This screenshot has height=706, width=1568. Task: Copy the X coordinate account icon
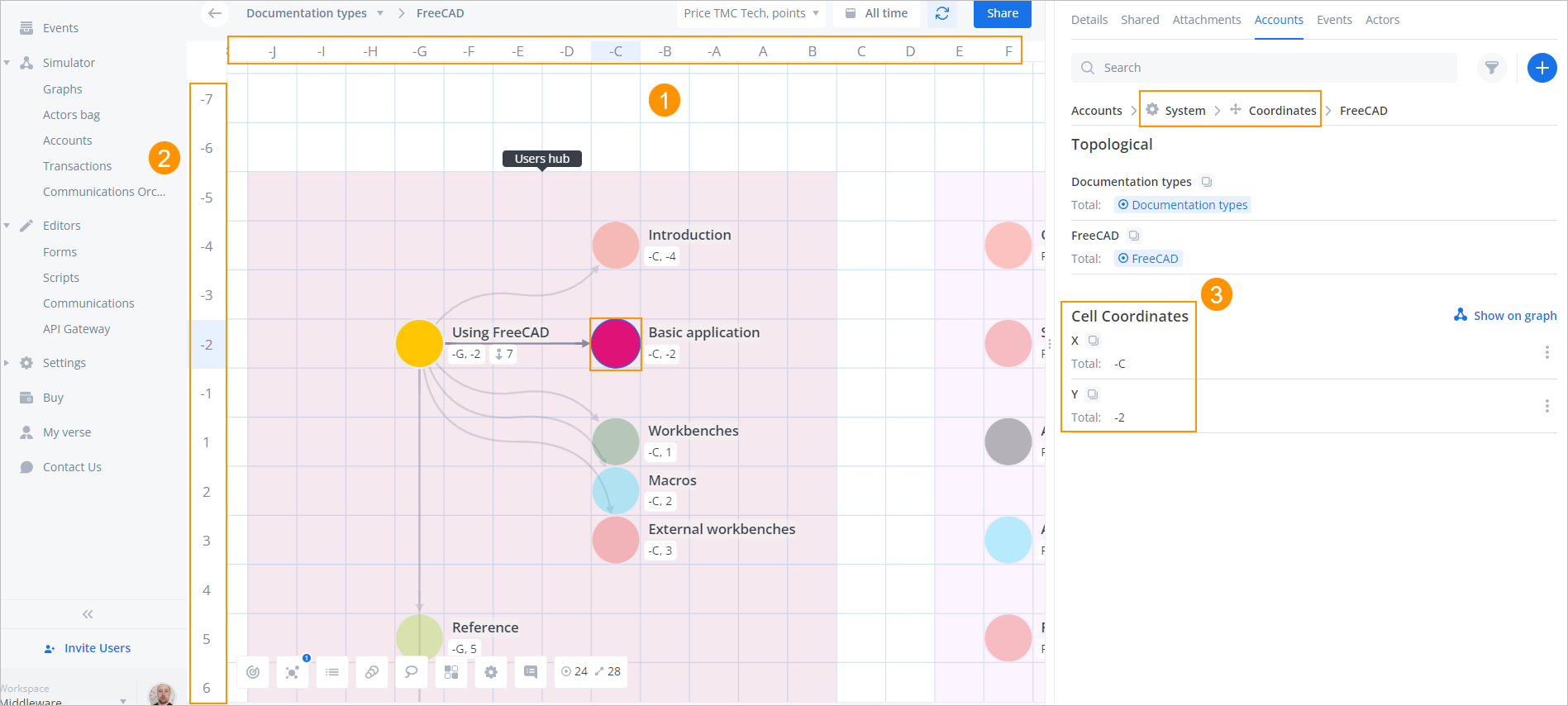(x=1094, y=341)
